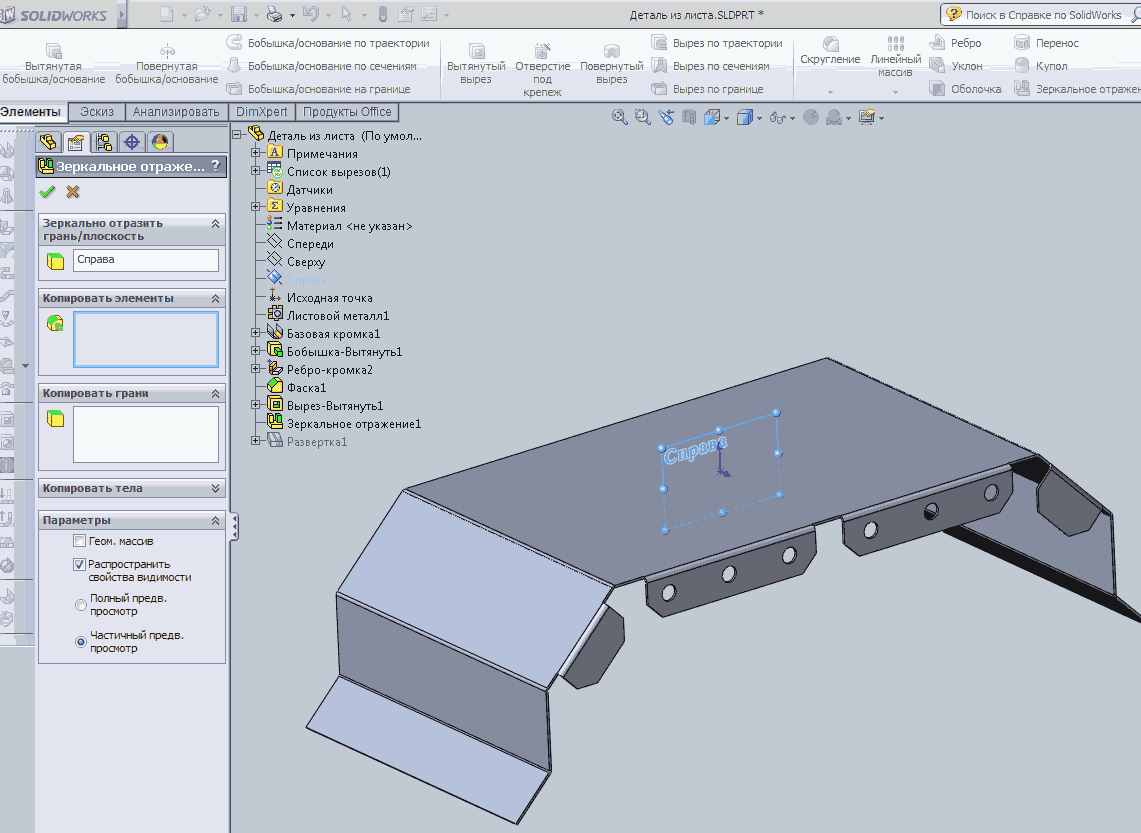Click the Копировать элементы selection box

pyautogui.click(x=146, y=340)
